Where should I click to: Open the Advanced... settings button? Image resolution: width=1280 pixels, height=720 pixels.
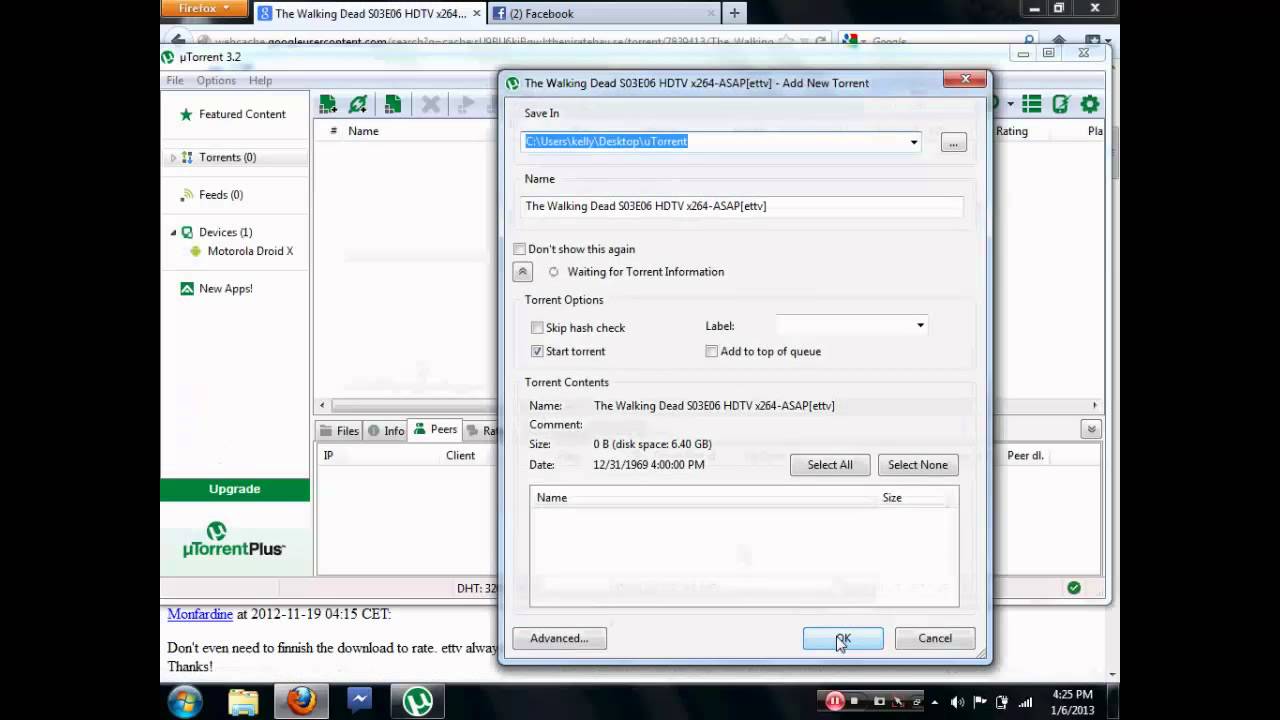(x=559, y=638)
